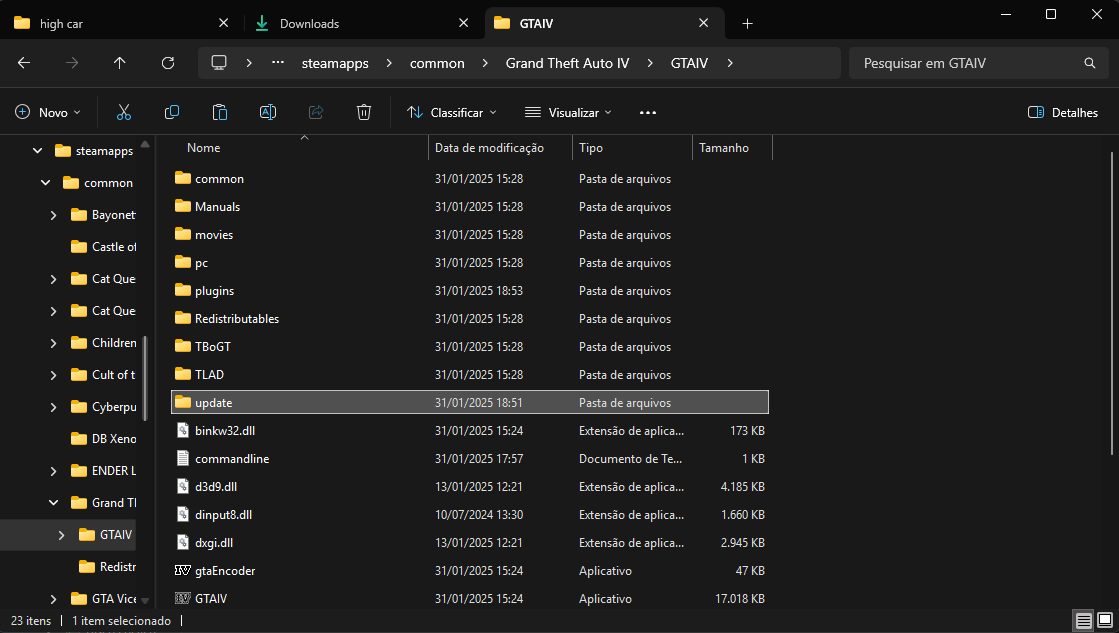
Task: Navigate back with the left arrow
Action: tap(24, 63)
